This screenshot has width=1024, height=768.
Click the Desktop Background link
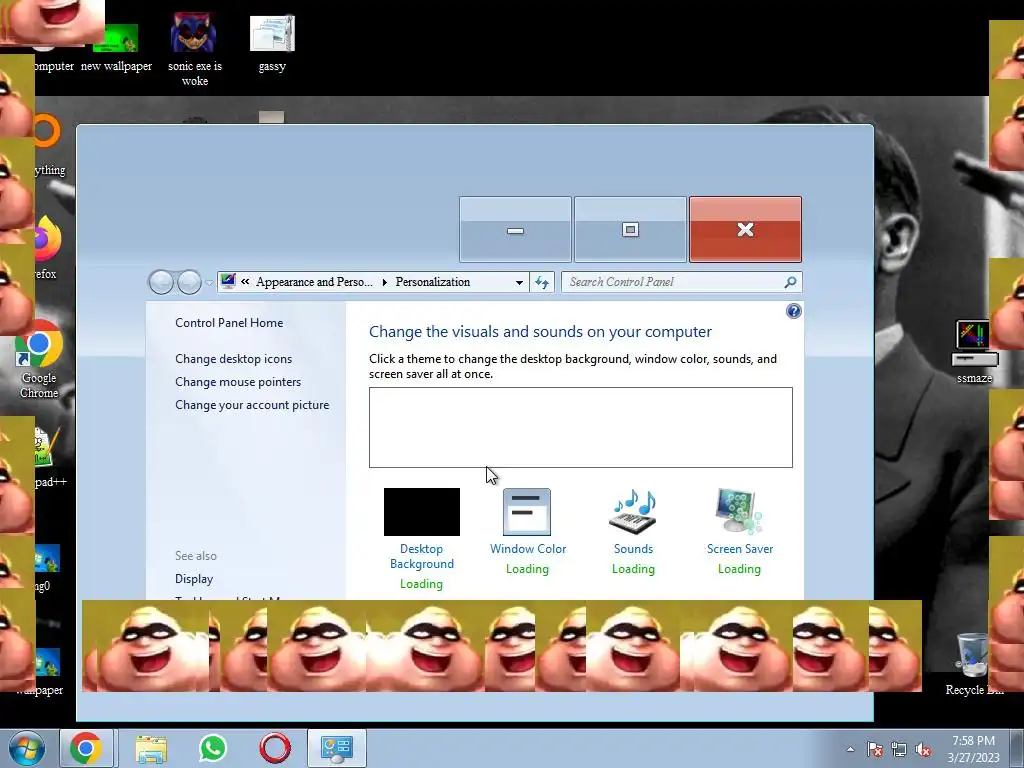point(422,556)
